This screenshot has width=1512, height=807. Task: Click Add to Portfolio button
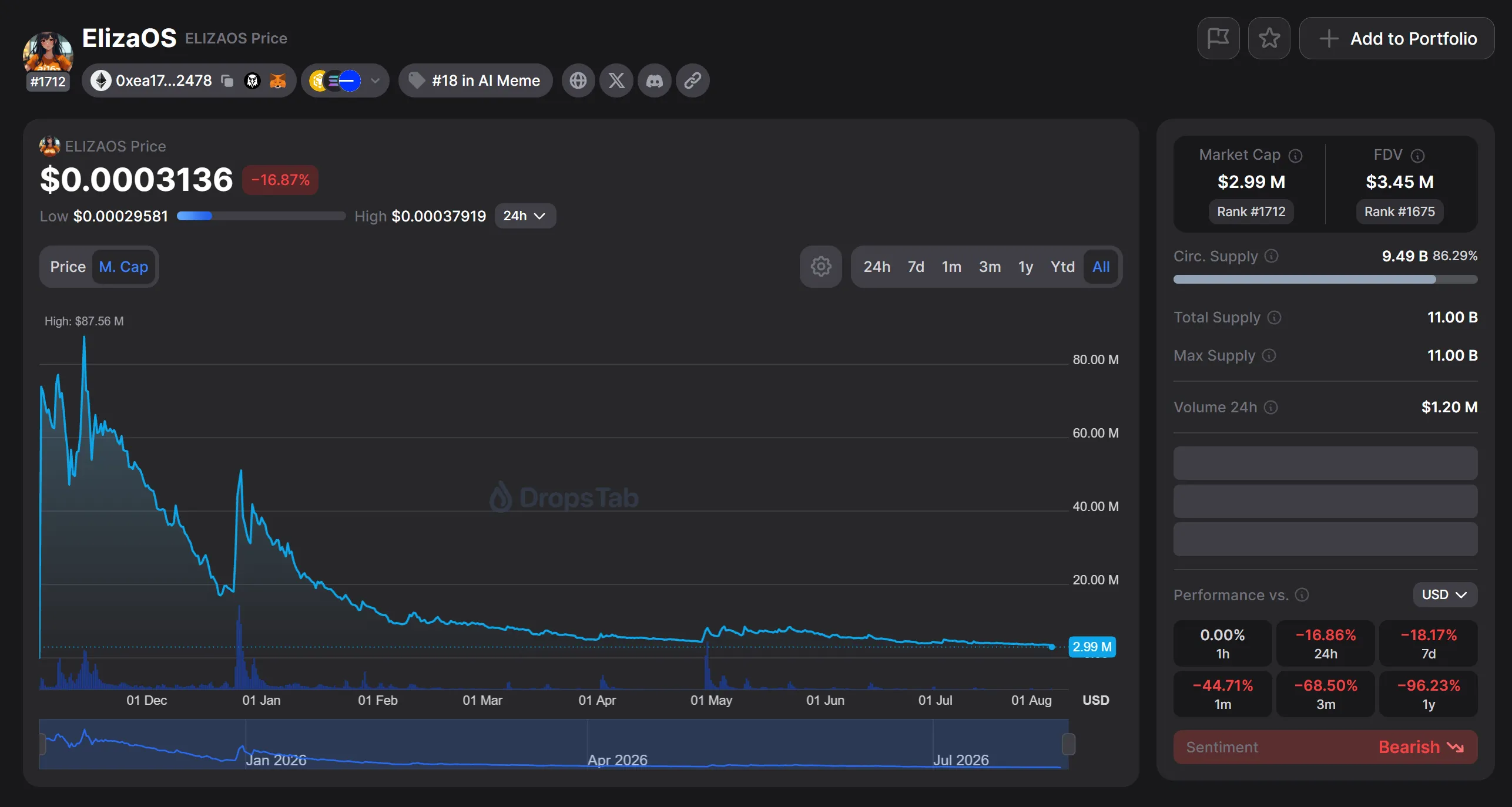[x=1397, y=38]
